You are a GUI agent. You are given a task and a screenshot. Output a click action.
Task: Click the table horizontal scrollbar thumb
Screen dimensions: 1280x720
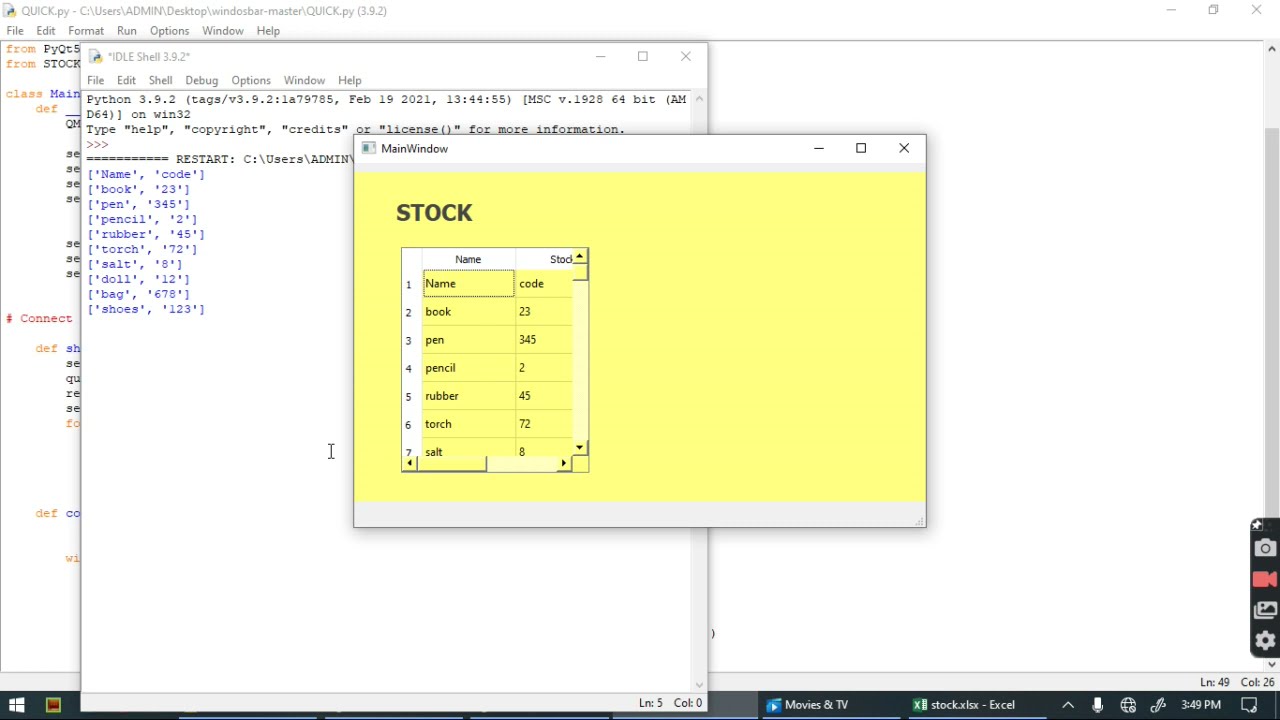point(451,464)
